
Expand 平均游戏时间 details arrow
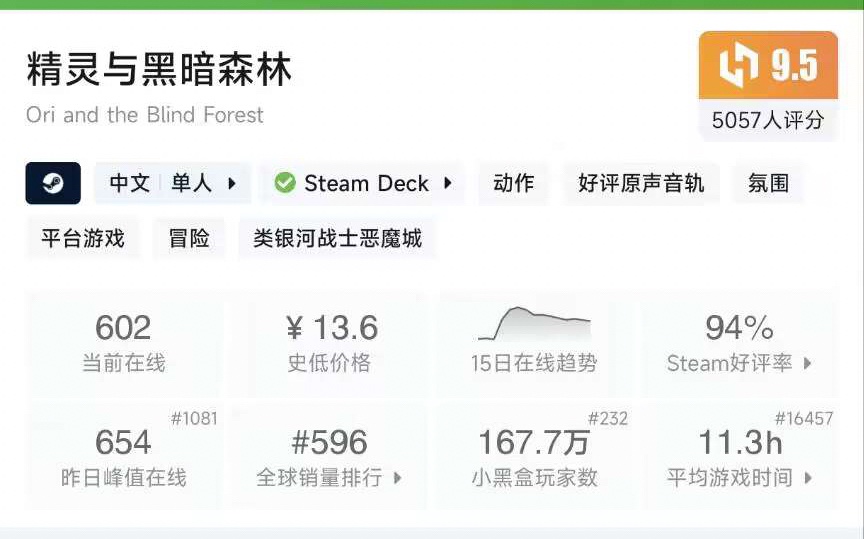tap(808, 478)
